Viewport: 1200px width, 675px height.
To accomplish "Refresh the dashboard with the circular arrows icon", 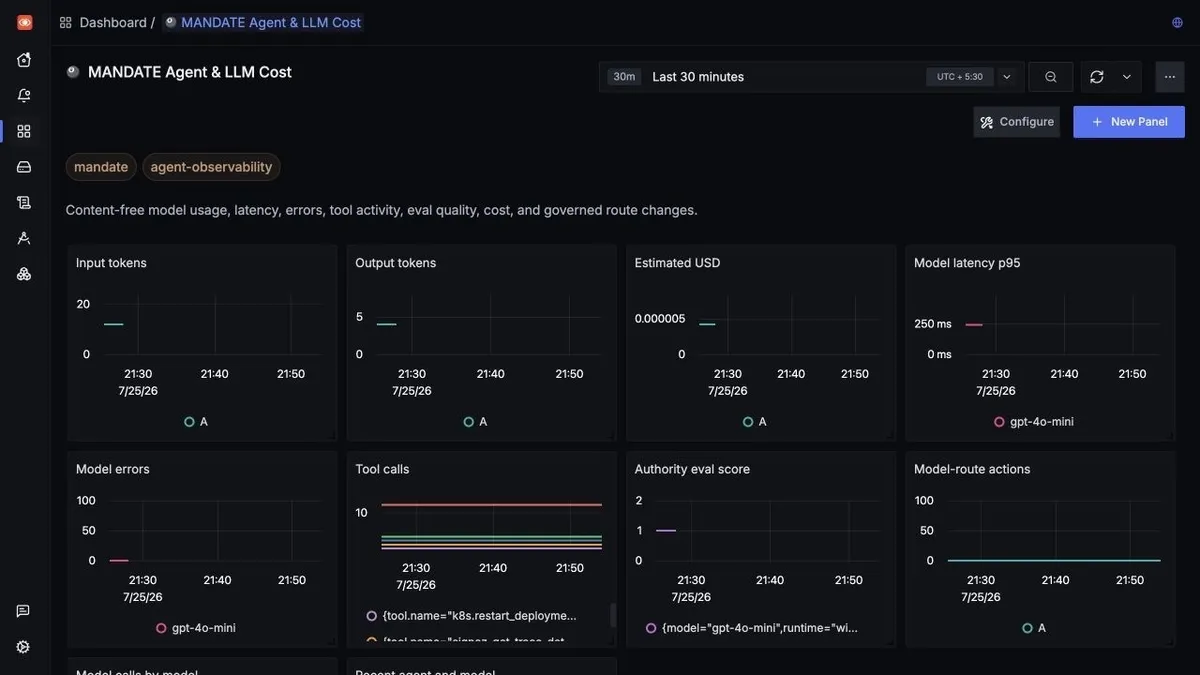I will tap(1097, 77).
